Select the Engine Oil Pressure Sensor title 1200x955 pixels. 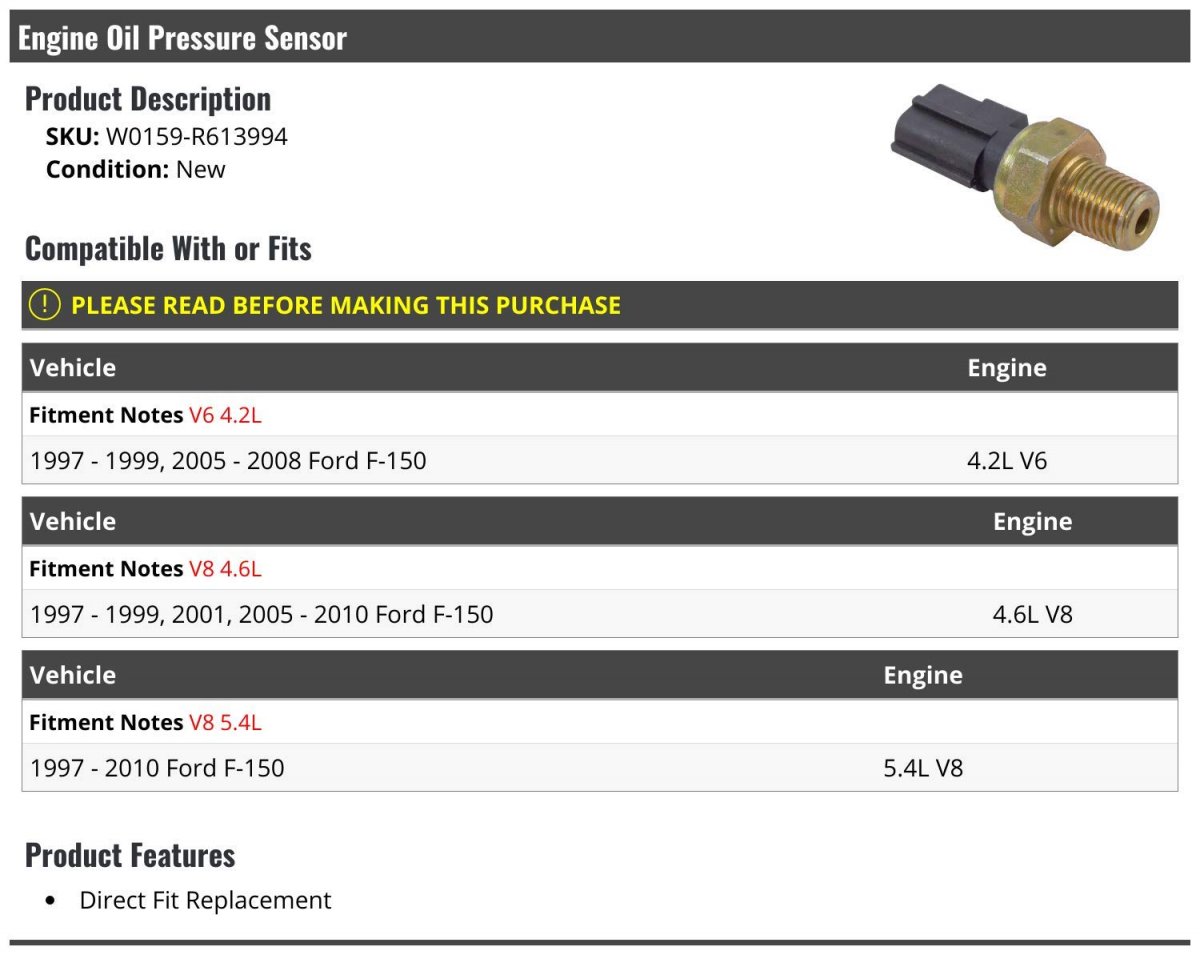click(182, 38)
